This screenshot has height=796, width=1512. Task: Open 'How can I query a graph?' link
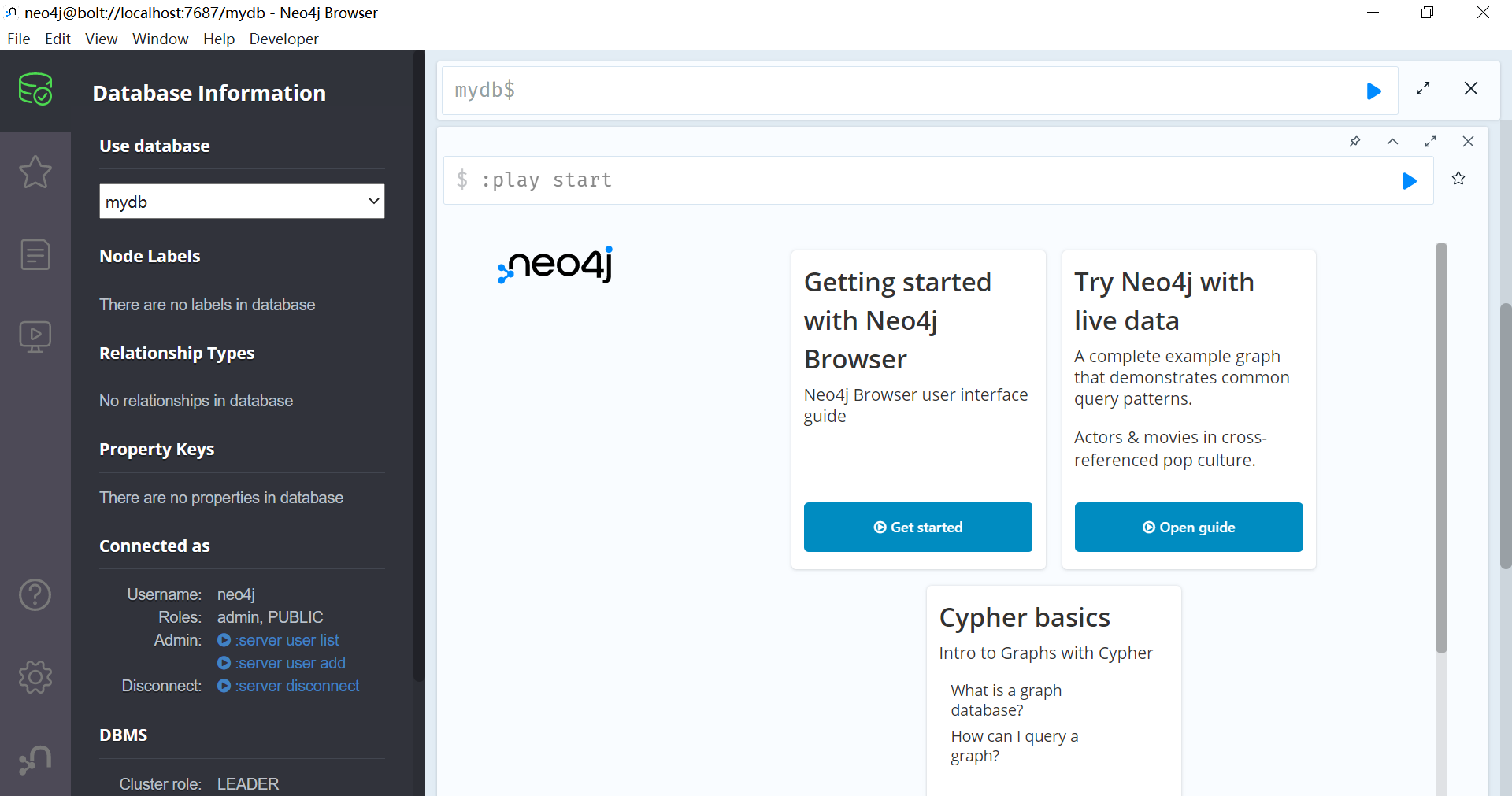tap(1014, 746)
